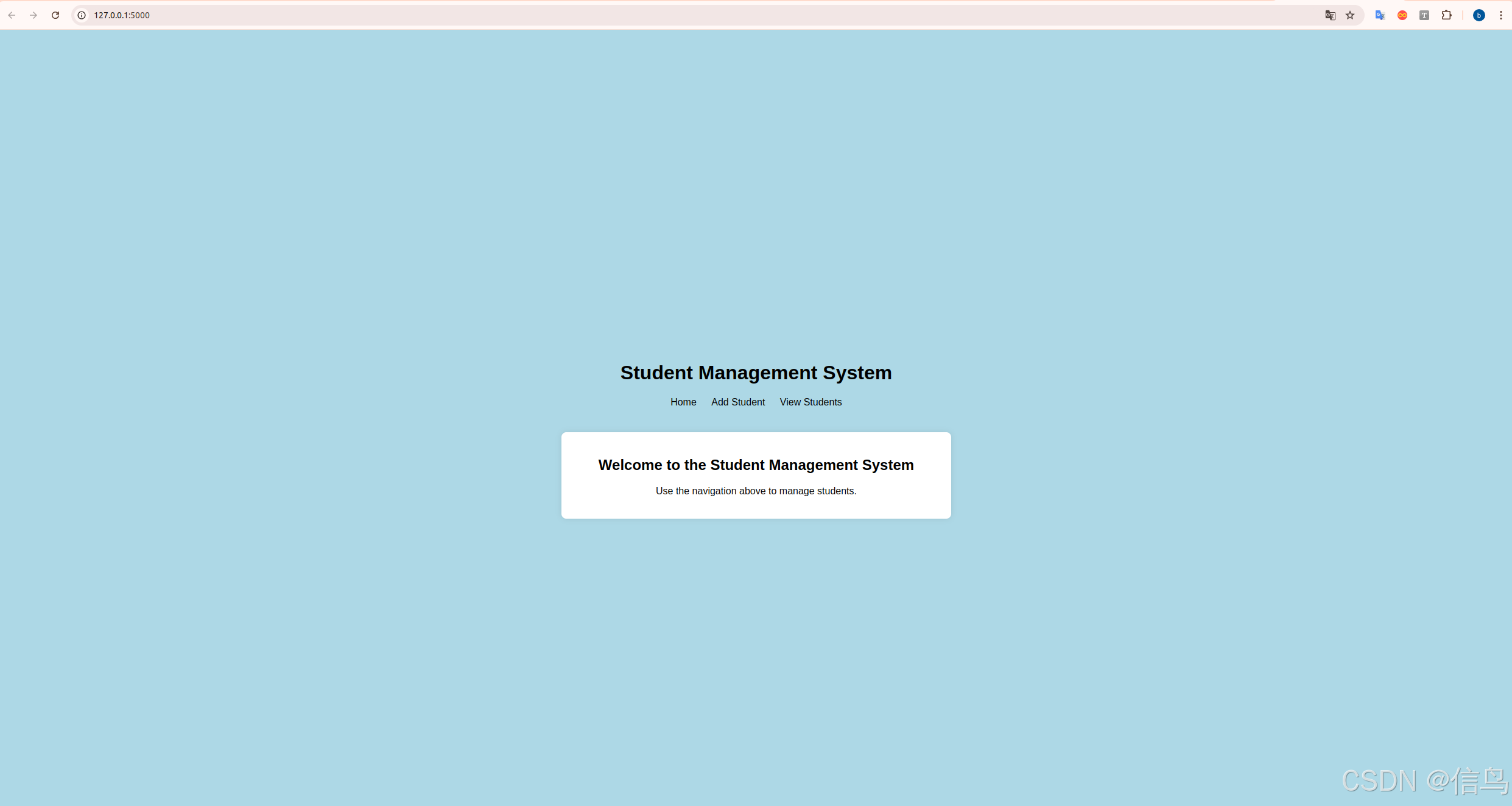Open the Chrome three-dot menu
Screen dimensions: 1512x806
pyautogui.click(x=1500, y=15)
